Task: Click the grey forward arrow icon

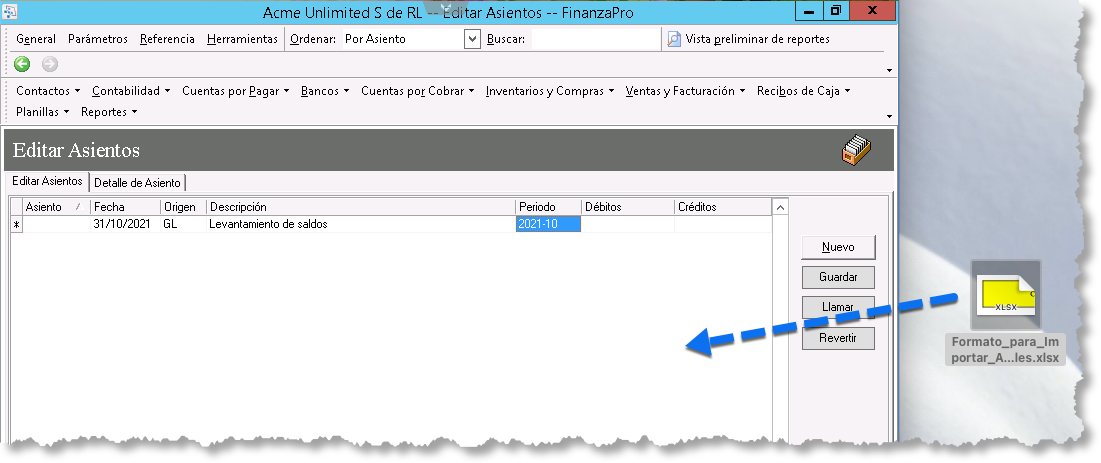Action: click(x=50, y=65)
